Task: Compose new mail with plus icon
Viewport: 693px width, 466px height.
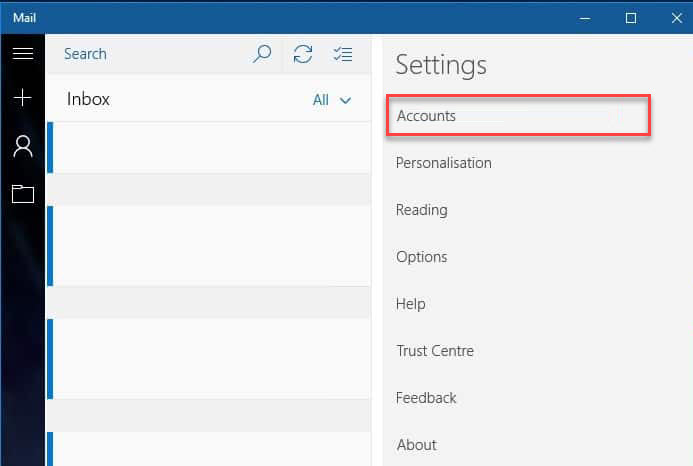Action: (23, 98)
